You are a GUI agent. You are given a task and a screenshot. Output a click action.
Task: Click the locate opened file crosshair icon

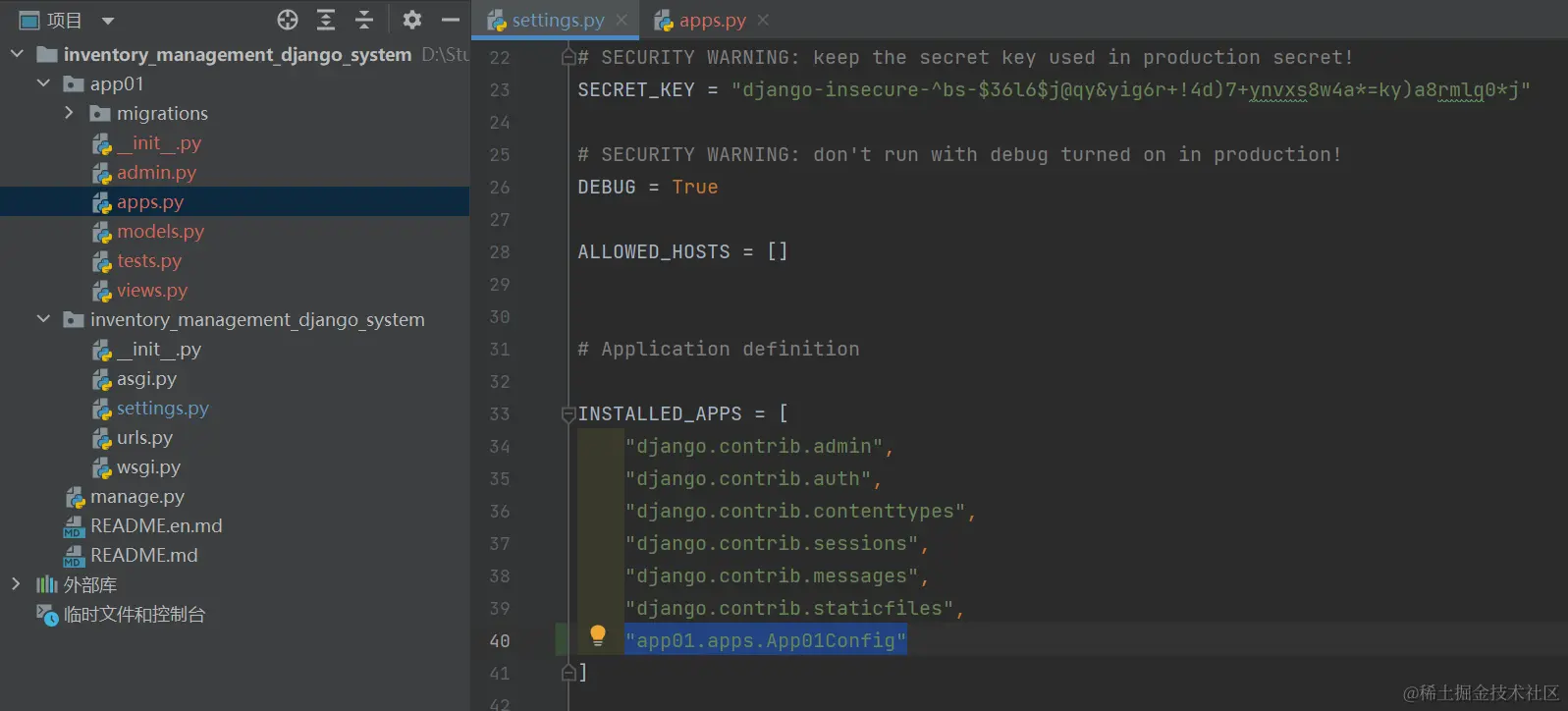[288, 20]
